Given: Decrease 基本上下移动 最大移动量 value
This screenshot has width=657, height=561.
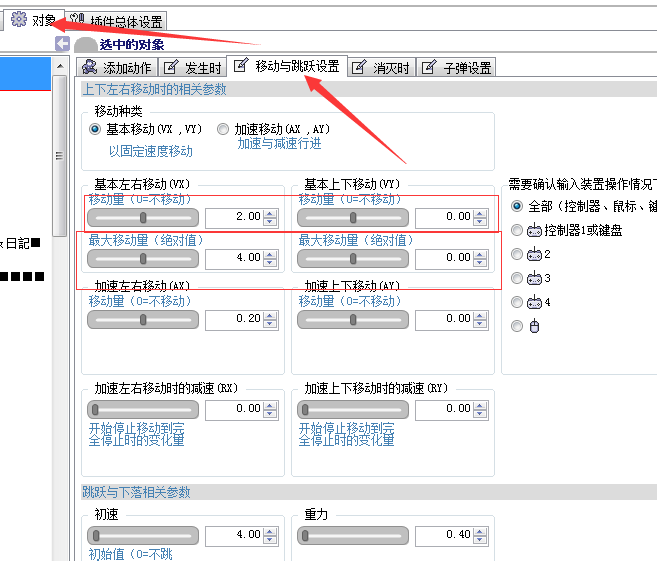Looking at the screenshot, I should [x=480, y=263].
